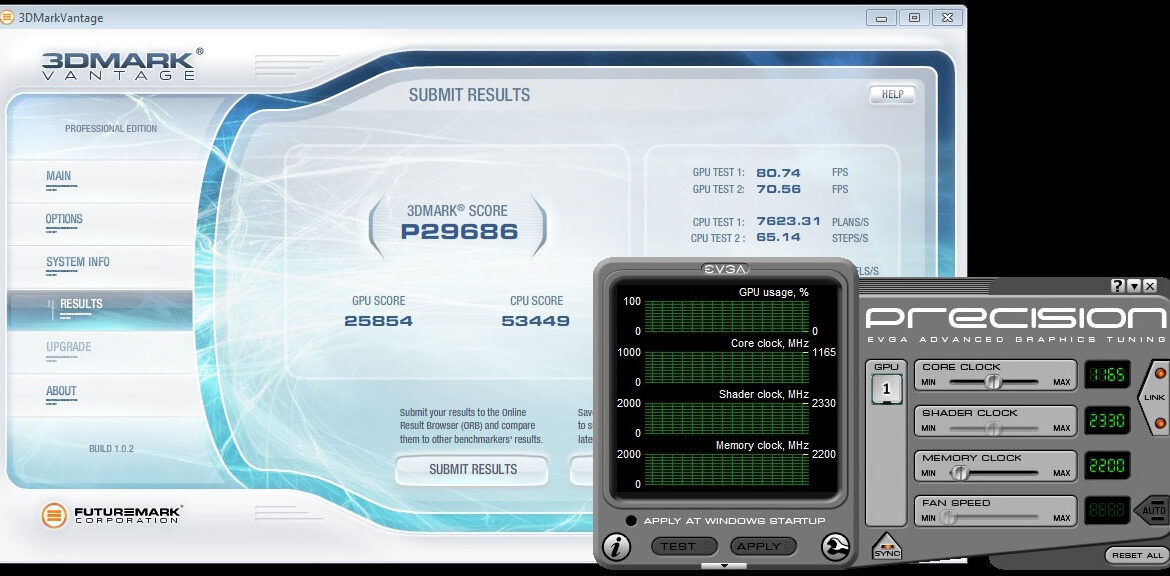The width and height of the screenshot is (1170, 576).
Task: Click the Futuremark Corporation logo
Action: tap(55, 515)
